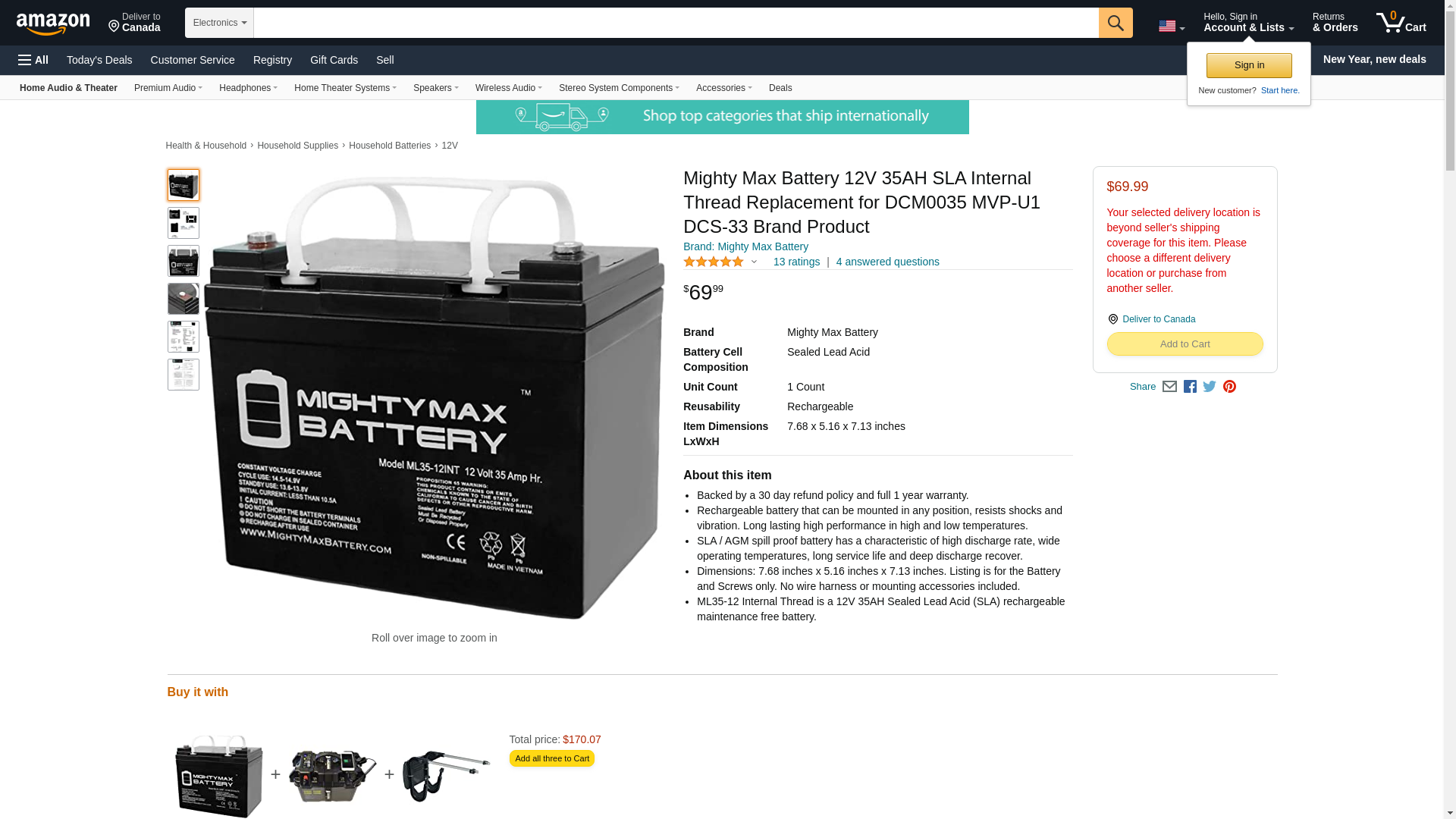Share on Pinterest icon
The width and height of the screenshot is (1456, 819).
tap(1229, 387)
